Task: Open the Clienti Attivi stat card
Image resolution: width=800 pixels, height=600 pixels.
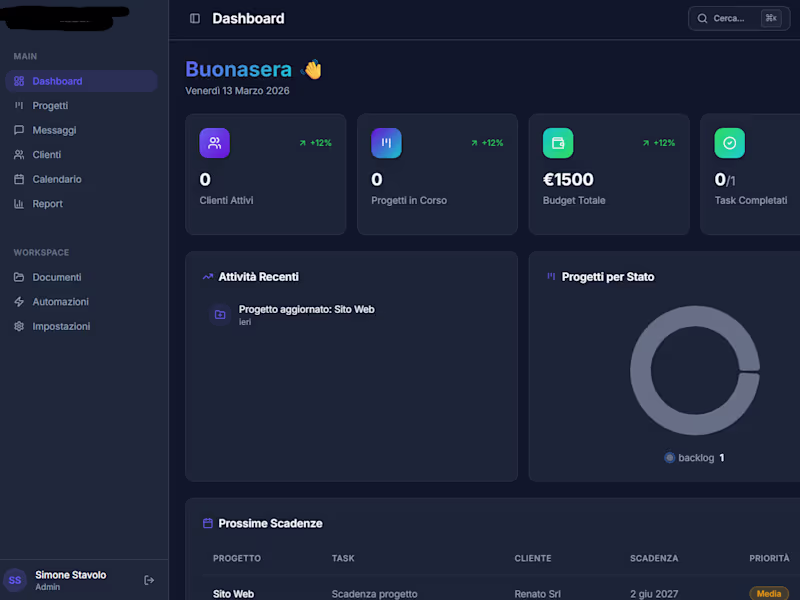Action: [266, 174]
